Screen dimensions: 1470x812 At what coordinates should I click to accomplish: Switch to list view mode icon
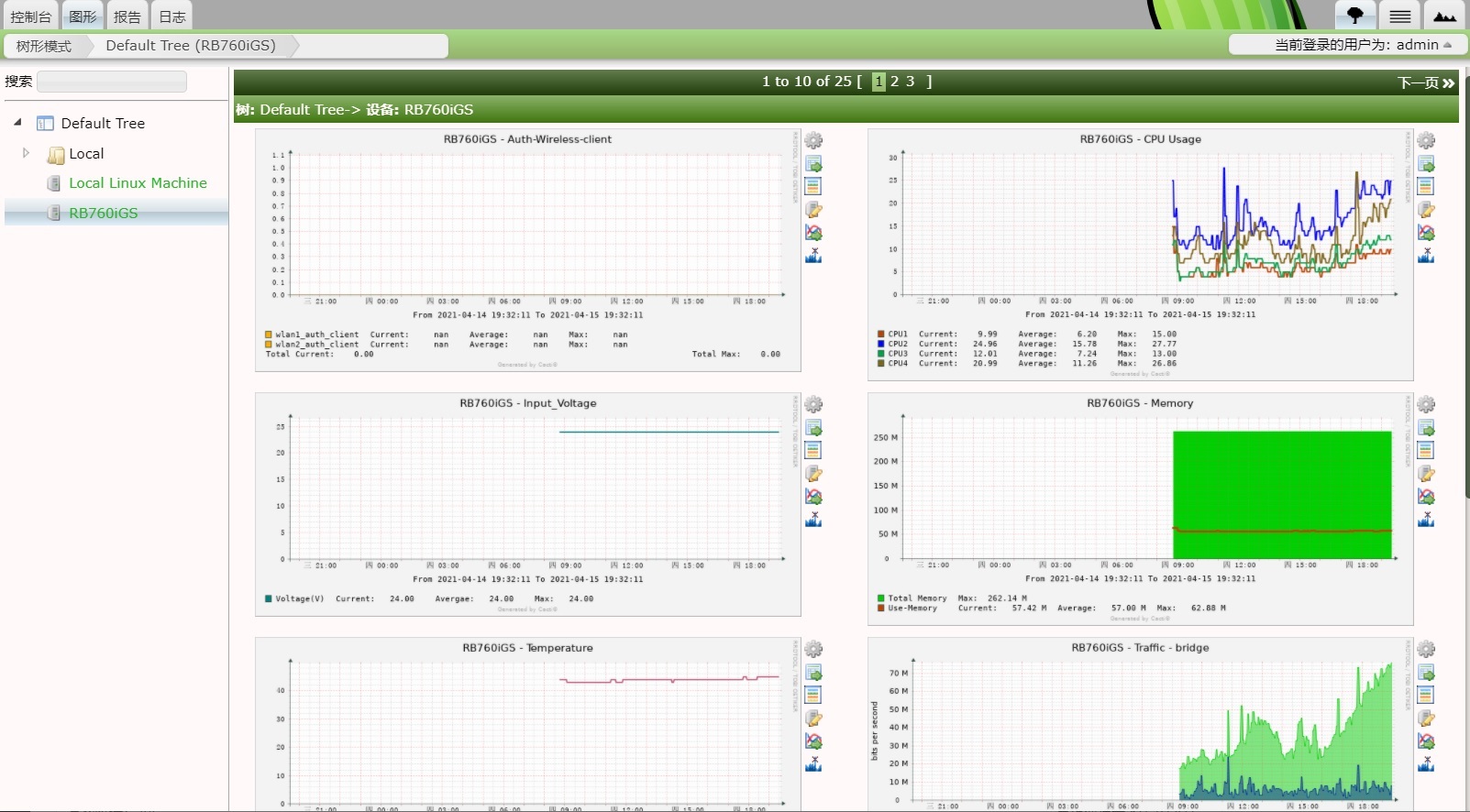coord(1399,16)
